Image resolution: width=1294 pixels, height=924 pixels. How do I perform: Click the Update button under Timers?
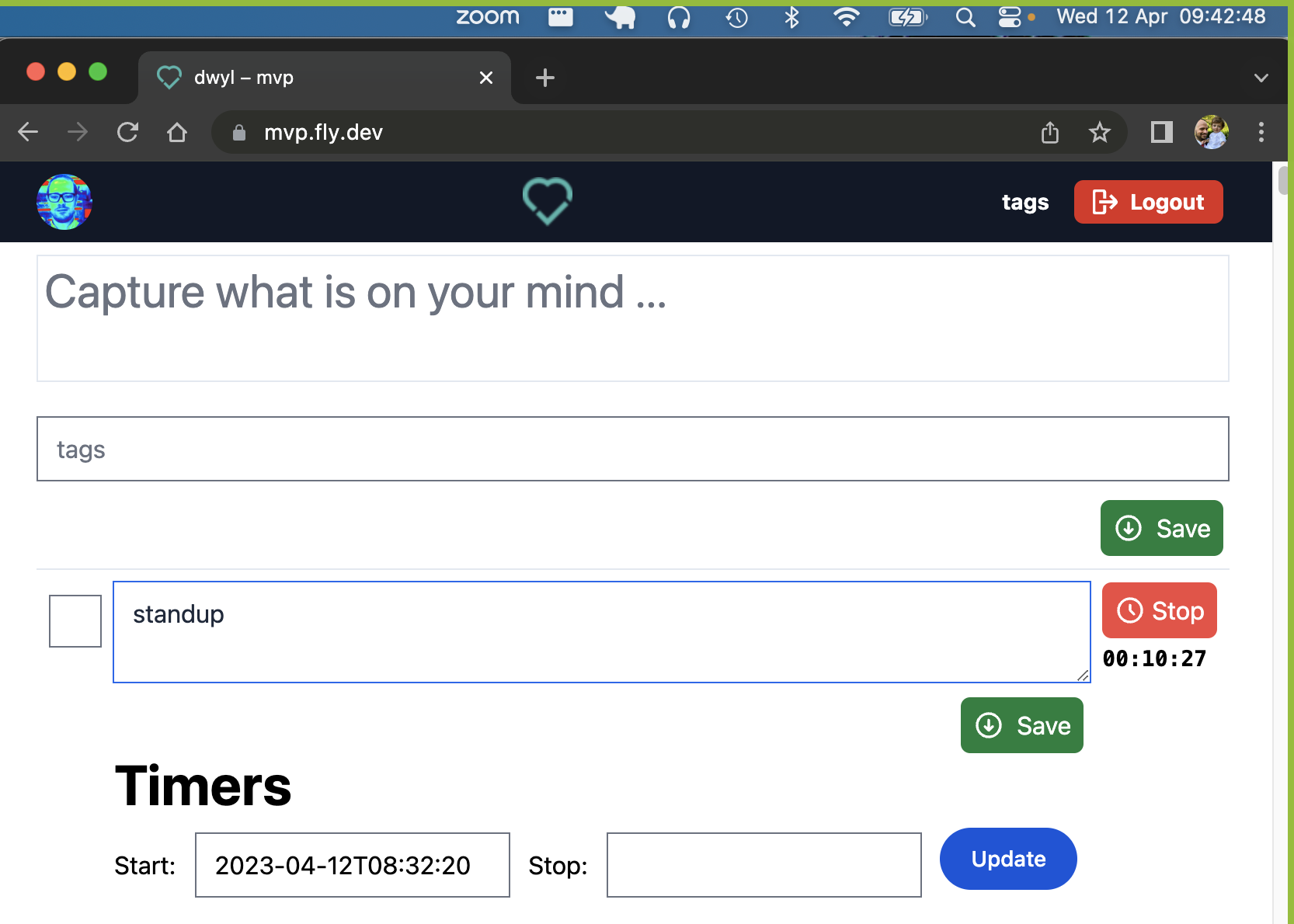1007,859
